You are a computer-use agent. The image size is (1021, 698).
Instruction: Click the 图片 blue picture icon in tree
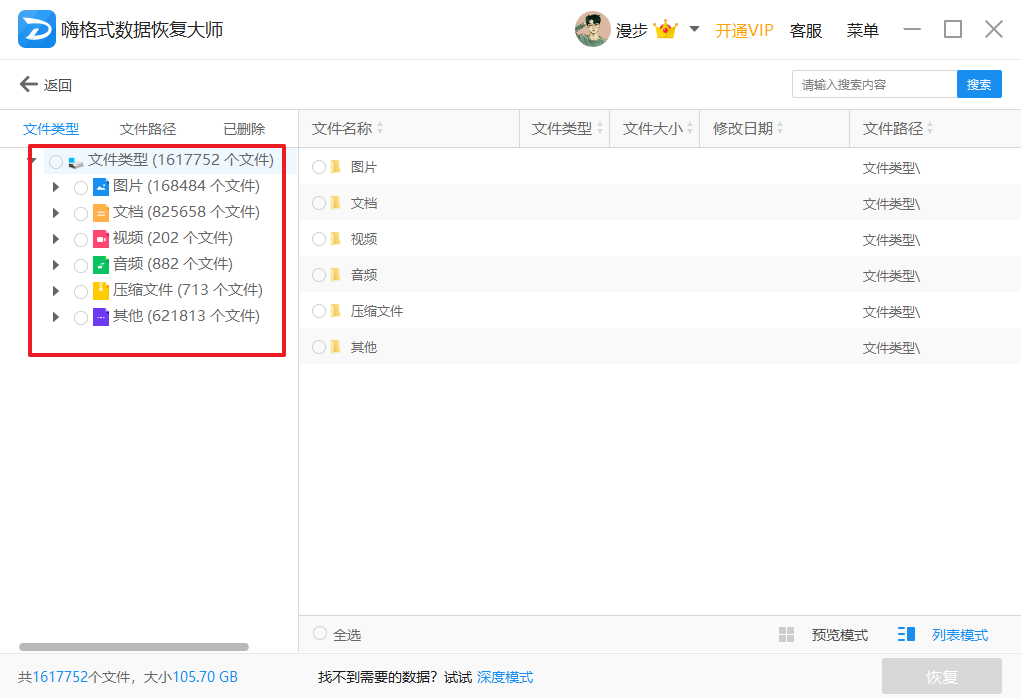pos(101,187)
